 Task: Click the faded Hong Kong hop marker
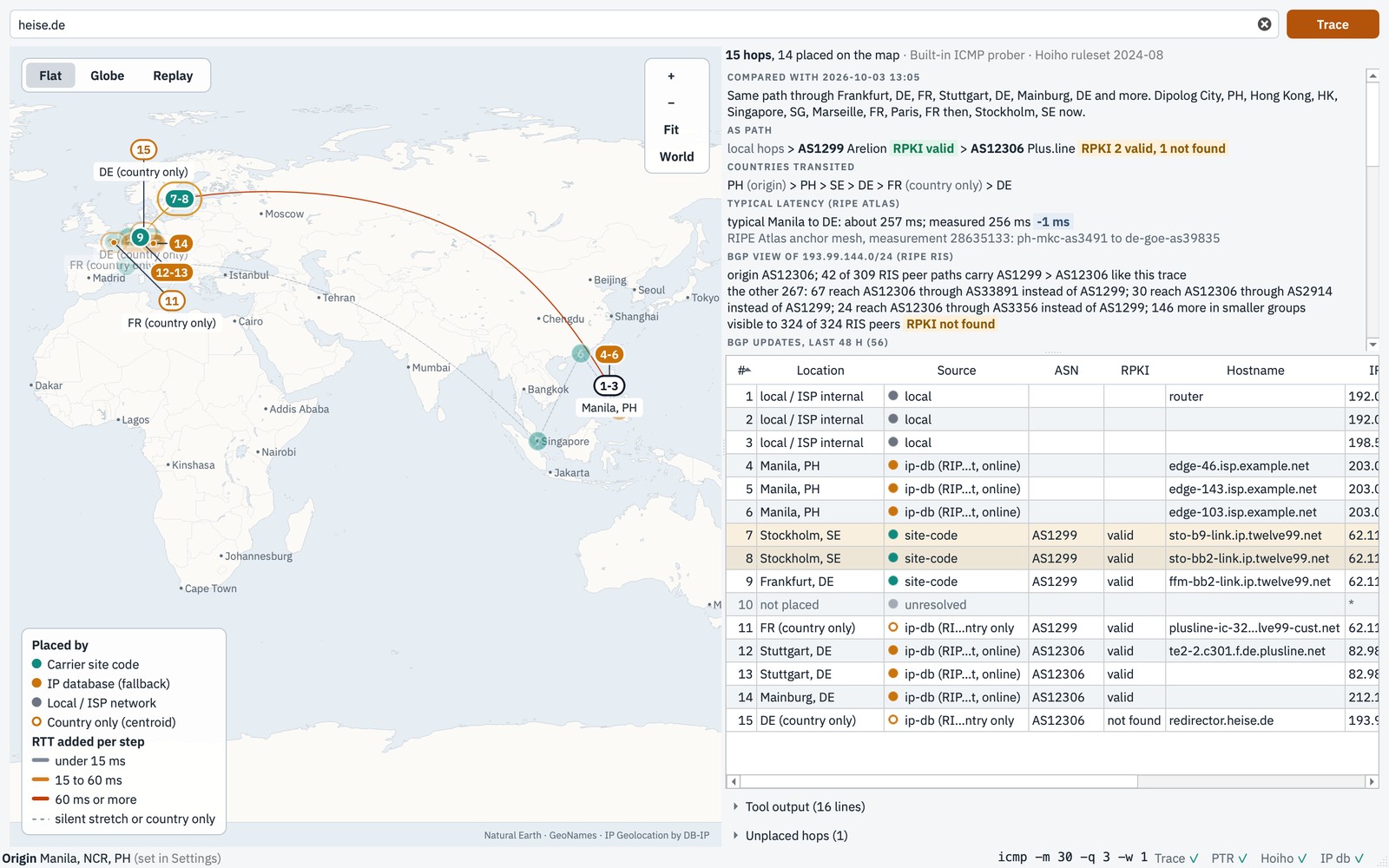coord(581,353)
